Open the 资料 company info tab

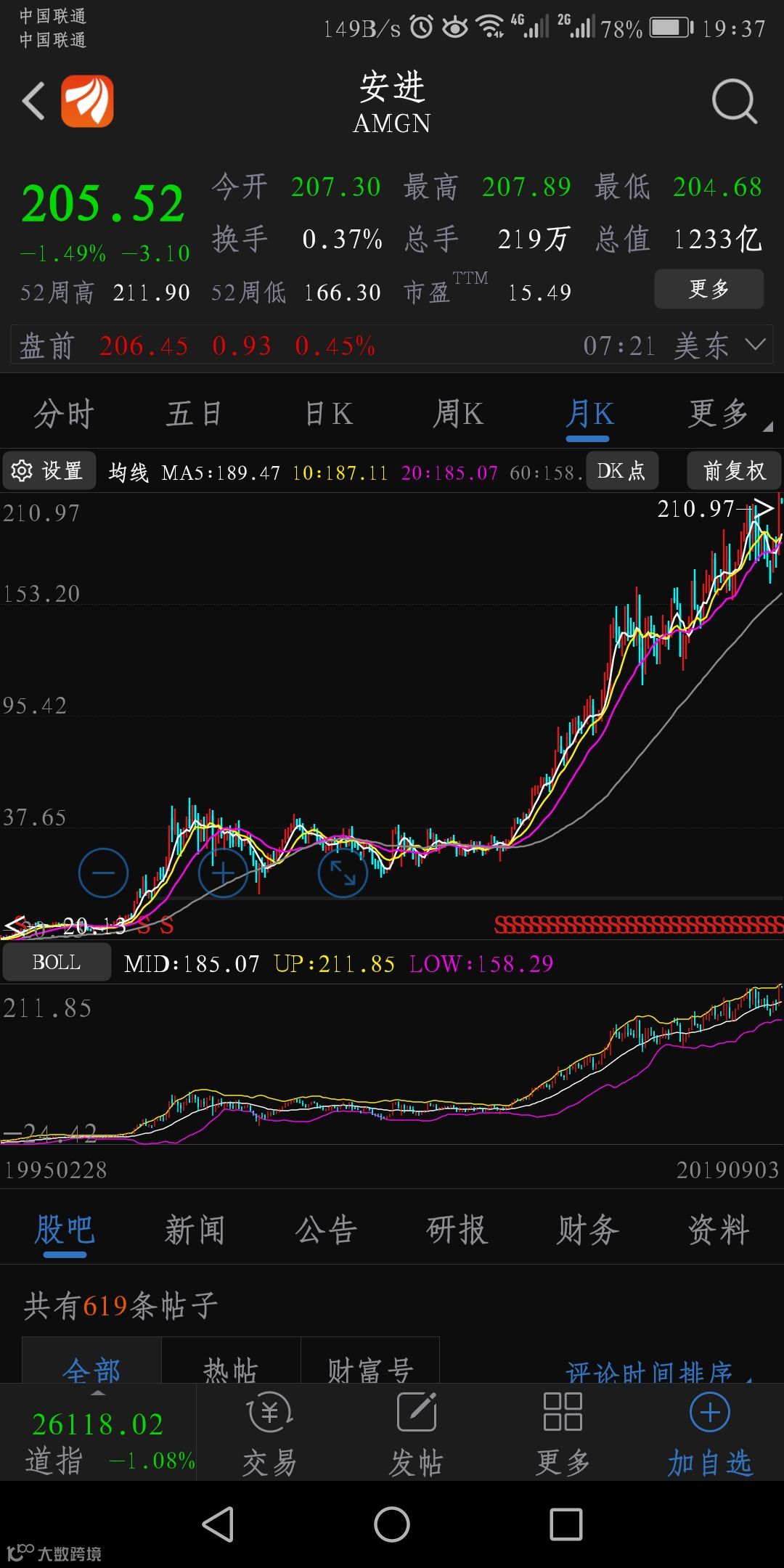[x=719, y=1230]
